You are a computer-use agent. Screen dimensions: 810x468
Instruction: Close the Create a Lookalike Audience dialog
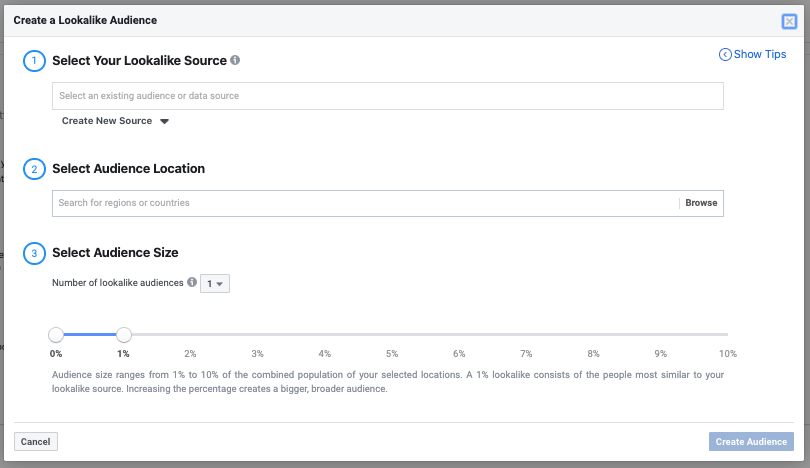789,21
